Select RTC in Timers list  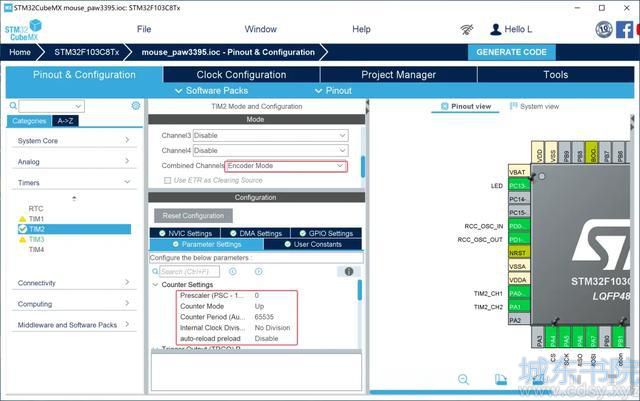tap(36, 209)
